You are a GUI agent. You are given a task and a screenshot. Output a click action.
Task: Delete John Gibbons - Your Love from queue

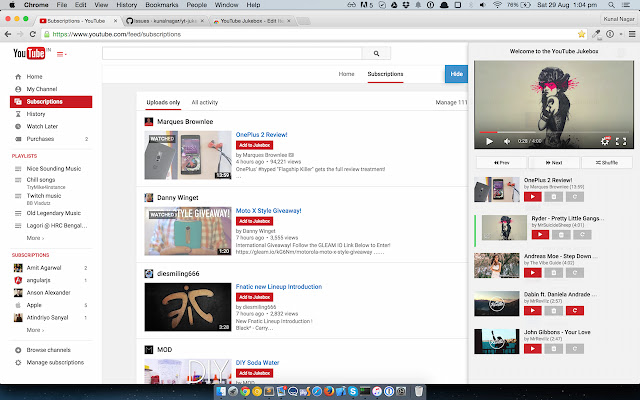point(553,349)
